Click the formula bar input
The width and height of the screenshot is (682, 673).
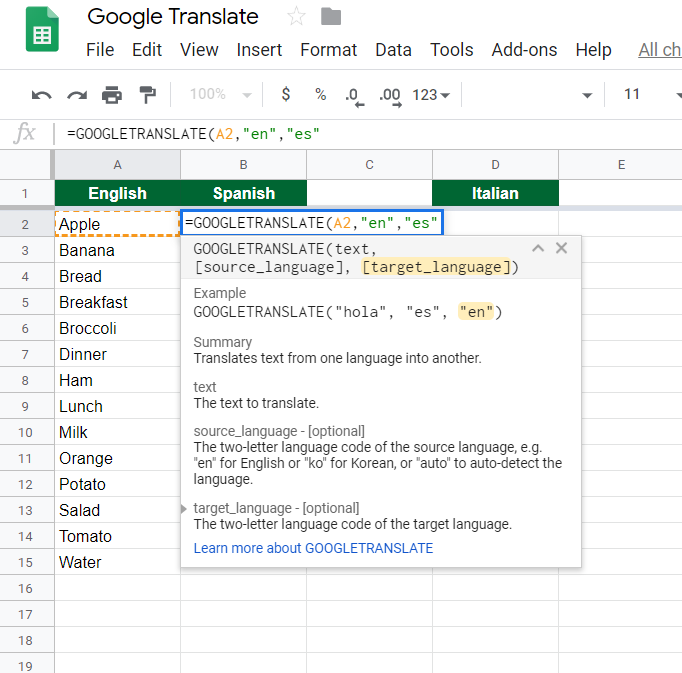pyautogui.click(x=370, y=133)
